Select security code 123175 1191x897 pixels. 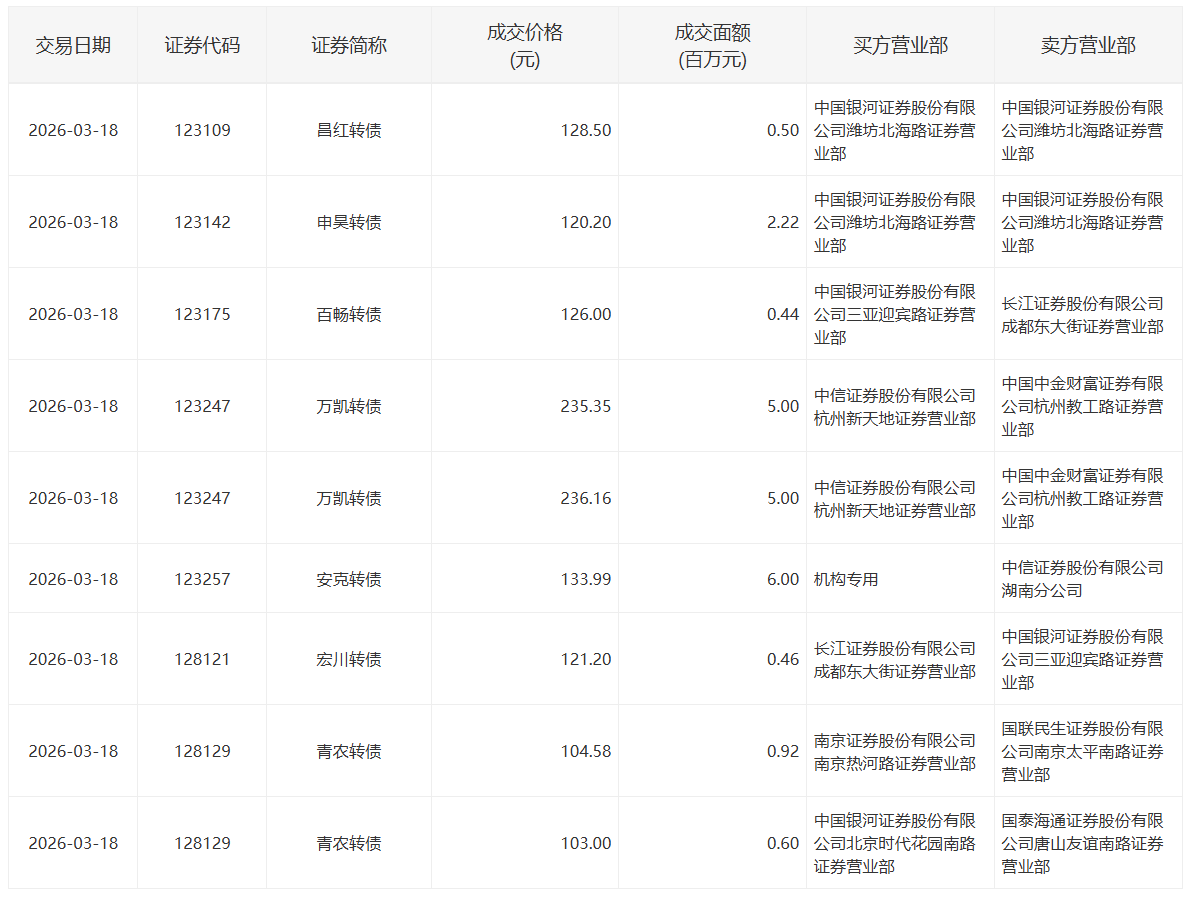202,314
